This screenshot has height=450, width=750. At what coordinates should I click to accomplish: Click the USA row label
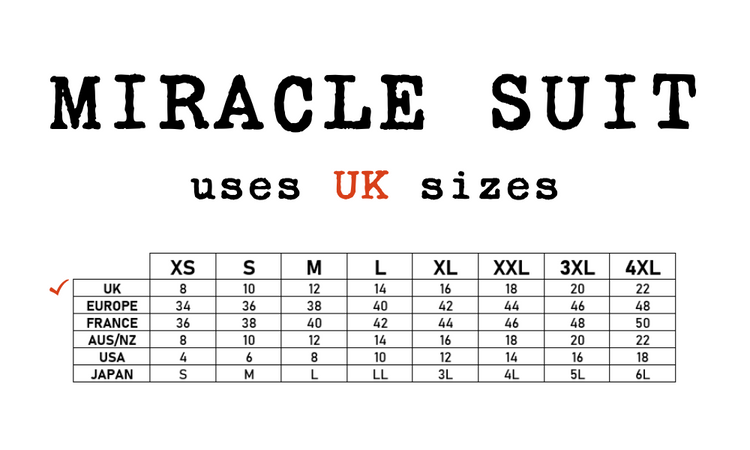coord(112,357)
